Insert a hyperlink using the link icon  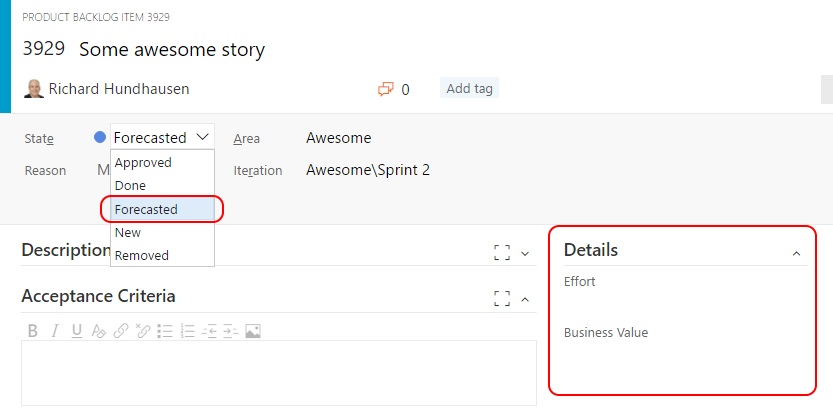point(121,330)
